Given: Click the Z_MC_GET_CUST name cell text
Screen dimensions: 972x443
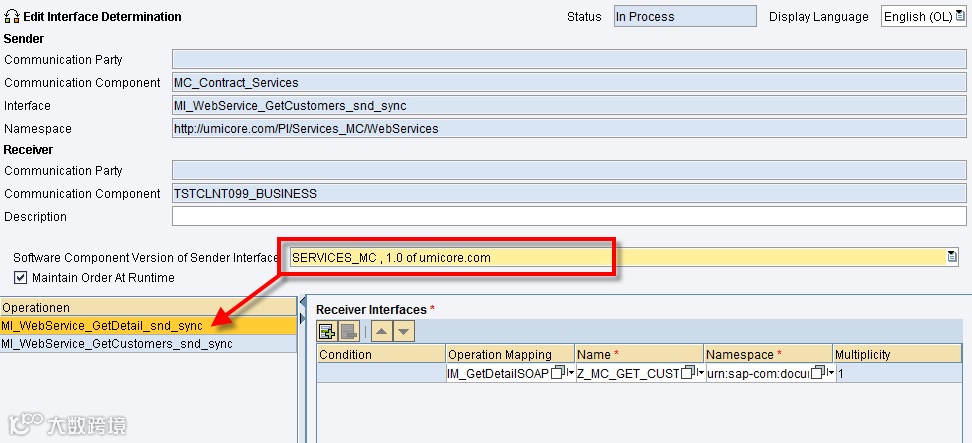Looking at the screenshot, I should (x=628, y=373).
